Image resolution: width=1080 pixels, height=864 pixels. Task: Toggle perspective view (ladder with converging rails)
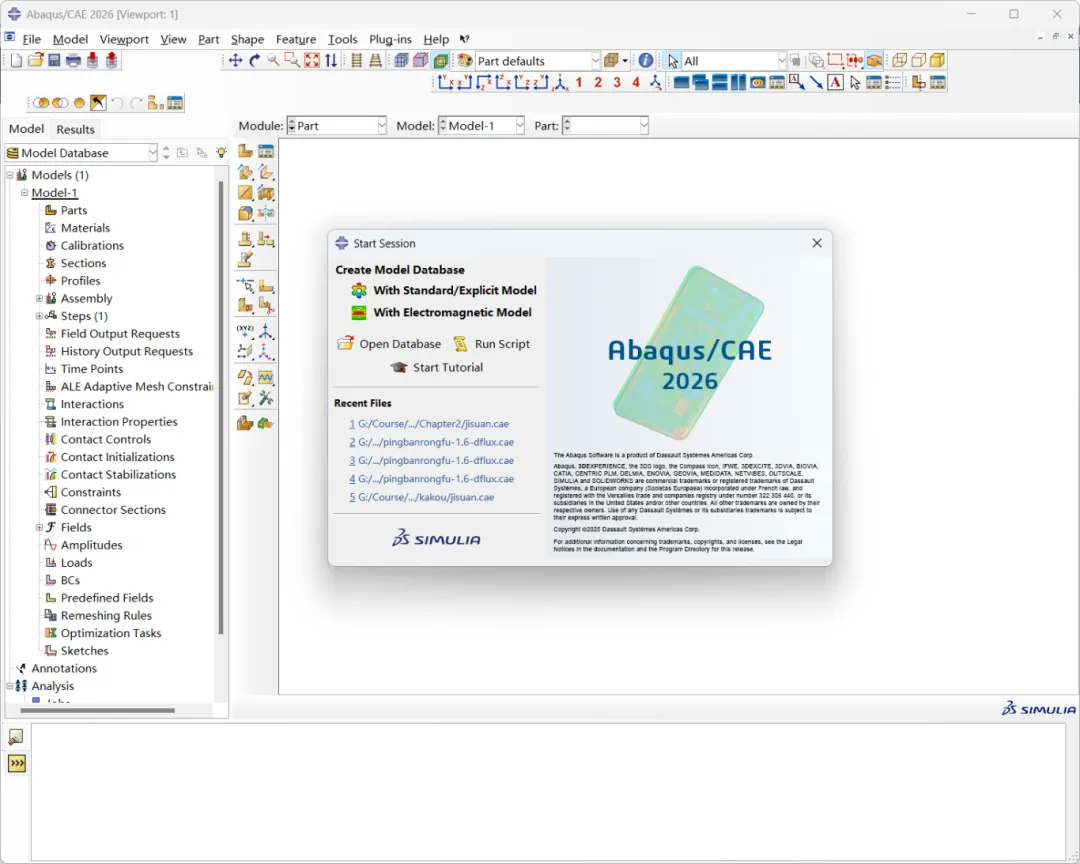[x=375, y=61]
